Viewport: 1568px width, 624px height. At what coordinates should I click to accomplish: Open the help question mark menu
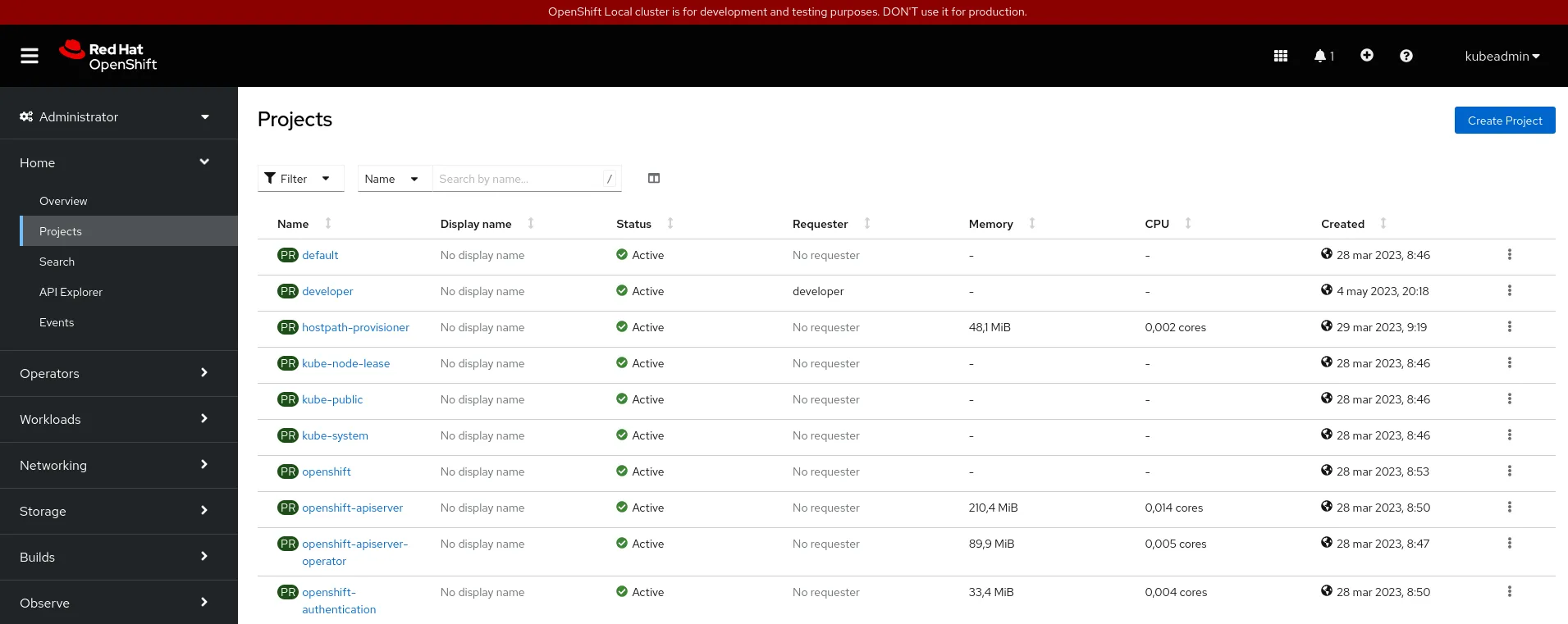(1406, 56)
